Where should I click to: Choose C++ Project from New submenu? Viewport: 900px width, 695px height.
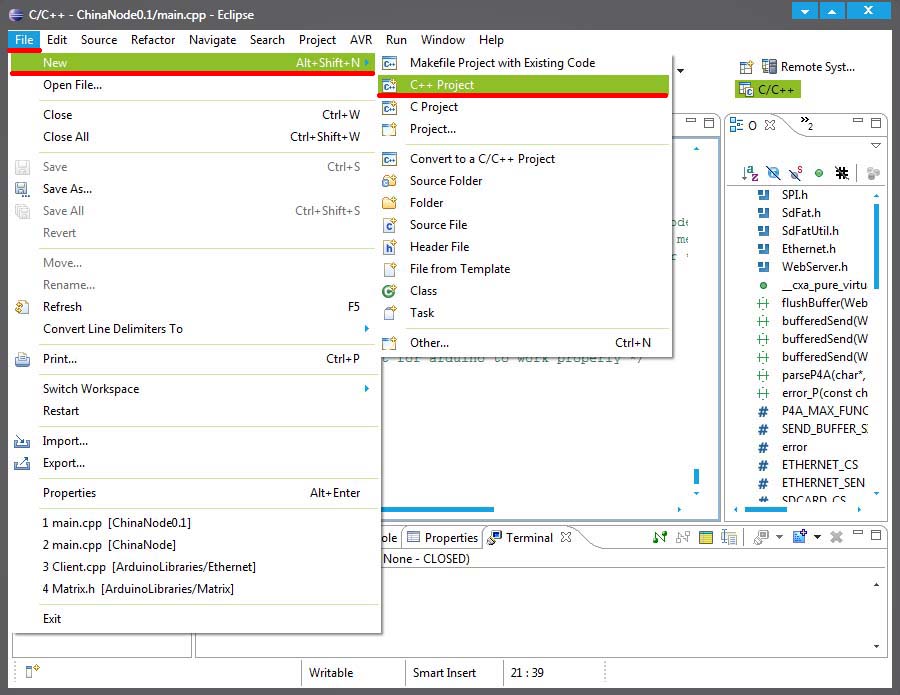pos(523,85)
